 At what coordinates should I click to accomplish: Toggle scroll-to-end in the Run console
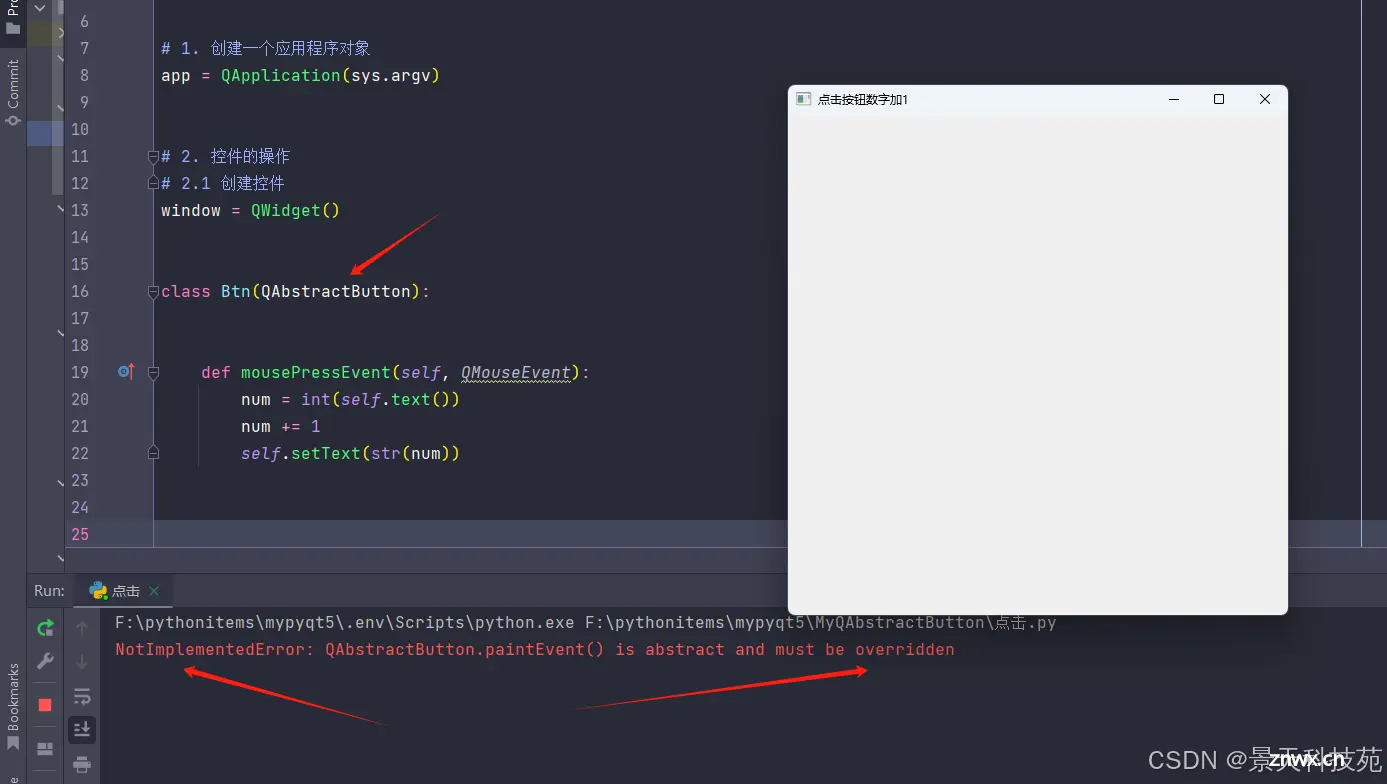82,729
